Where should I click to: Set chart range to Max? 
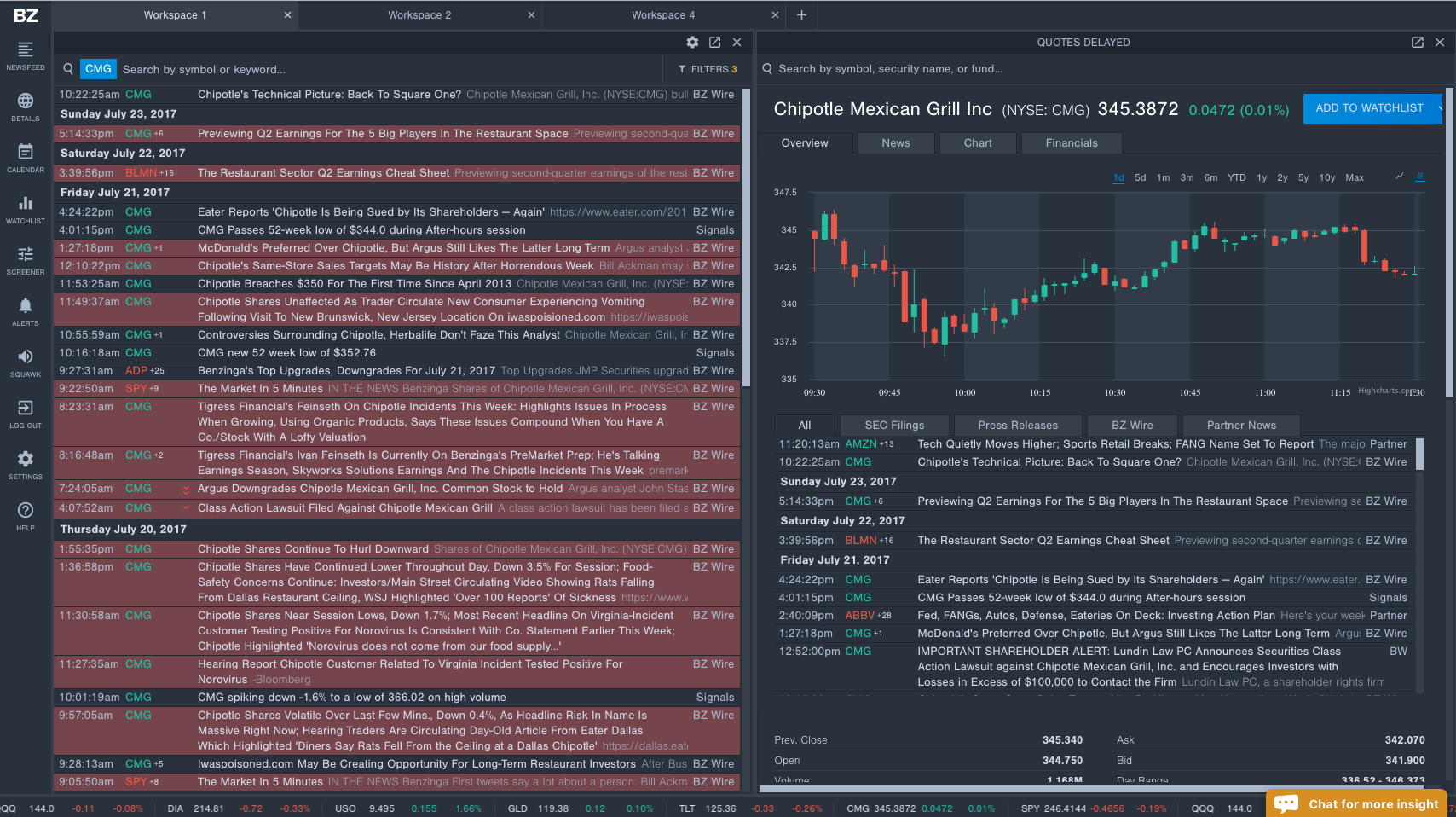pos(1355,178)
